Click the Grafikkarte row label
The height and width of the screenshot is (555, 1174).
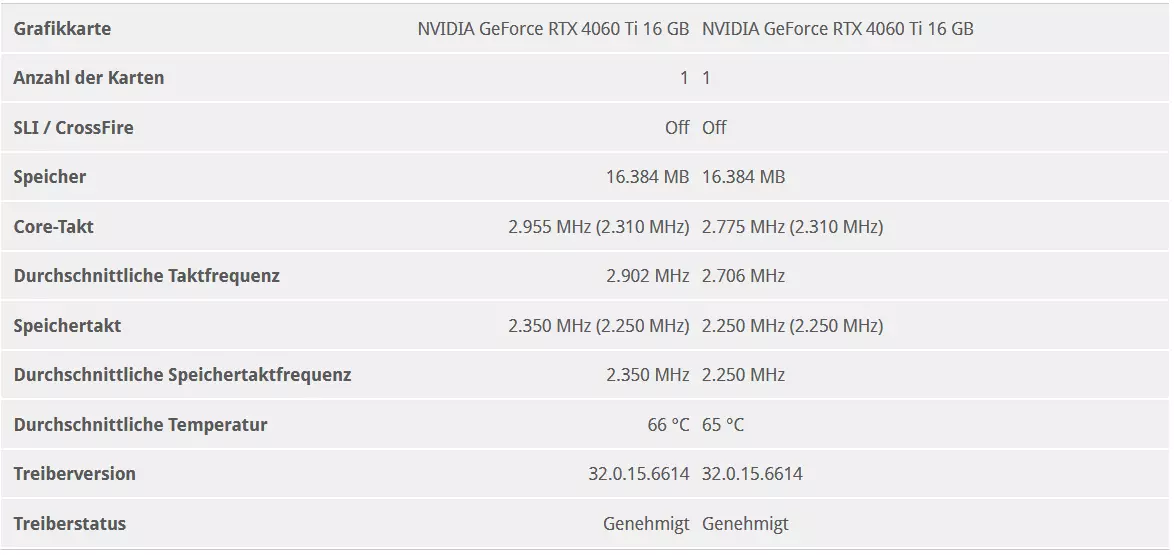pos(62,29)
